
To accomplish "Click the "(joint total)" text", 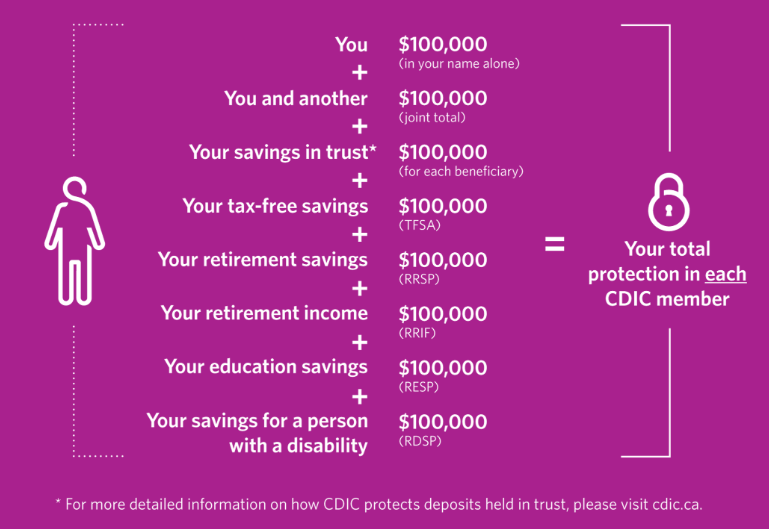I will click(433, 117).
